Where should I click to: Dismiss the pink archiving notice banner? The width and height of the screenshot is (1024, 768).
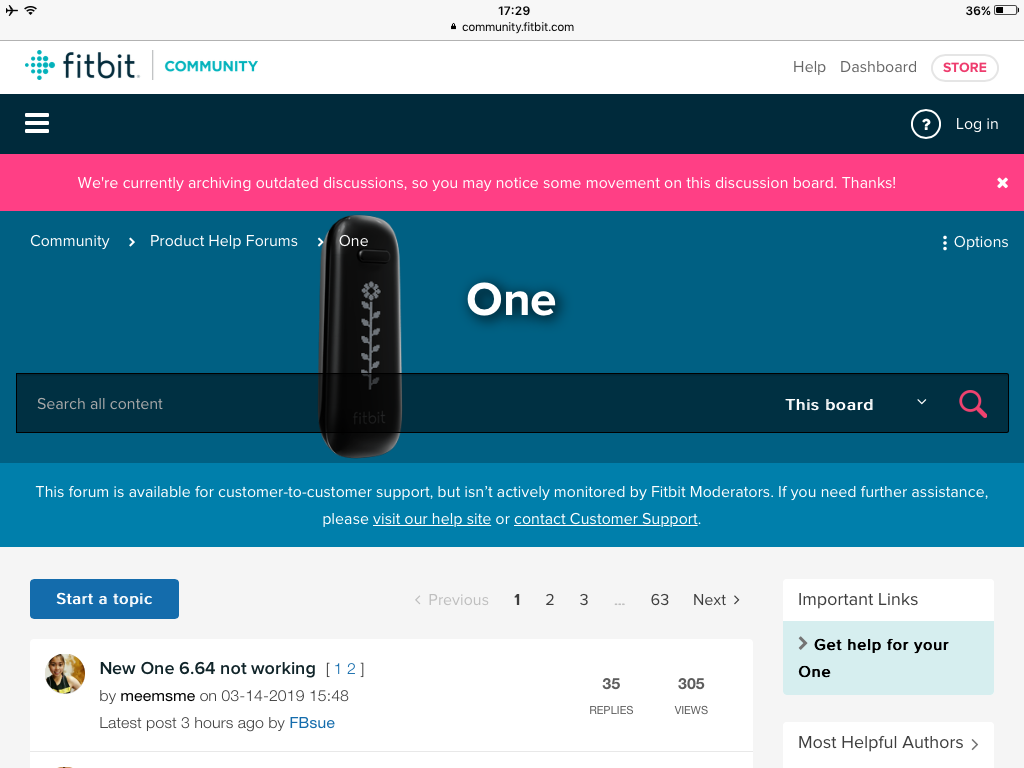pyautogui.click(x=1002, y=183)
